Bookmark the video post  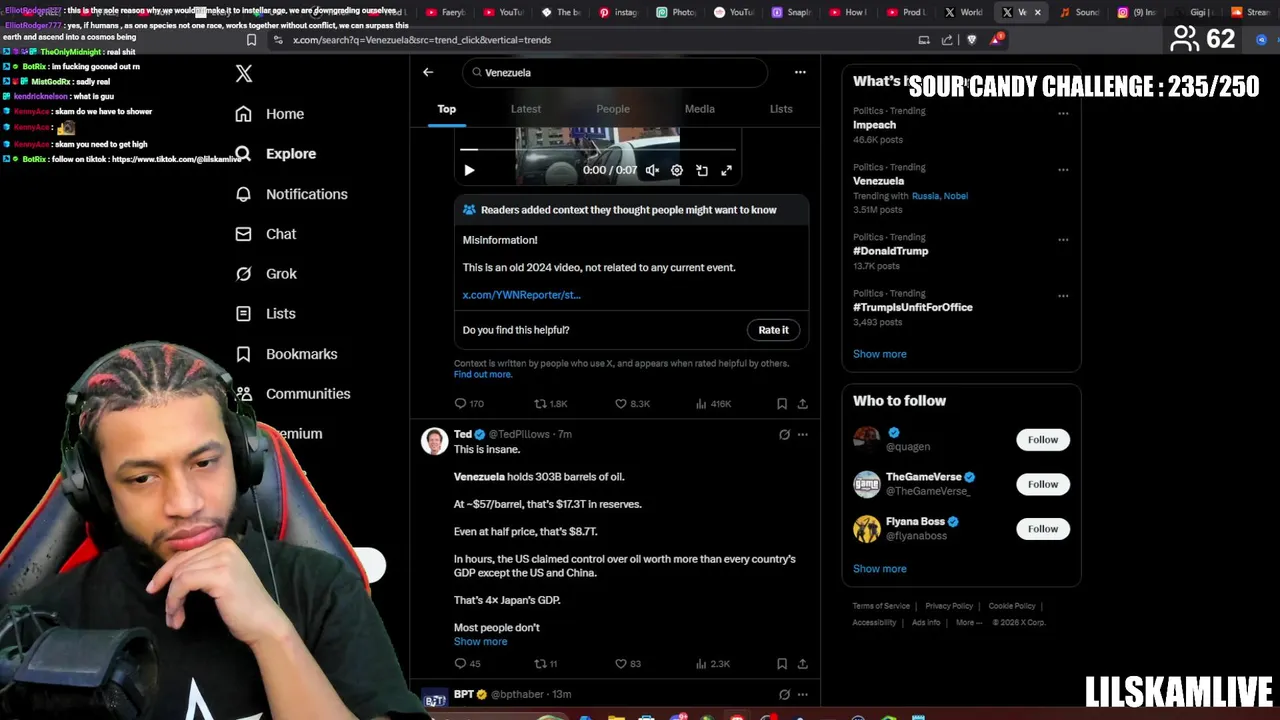(782, 404)
